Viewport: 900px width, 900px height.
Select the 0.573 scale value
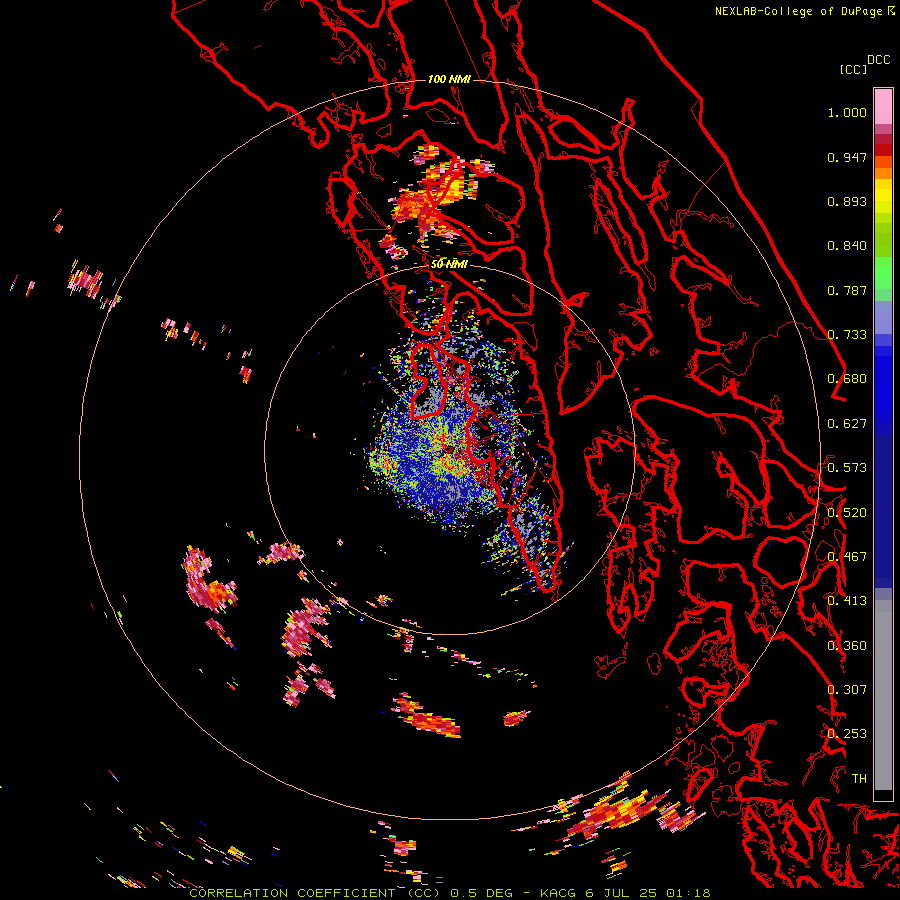tap(847, 468)
